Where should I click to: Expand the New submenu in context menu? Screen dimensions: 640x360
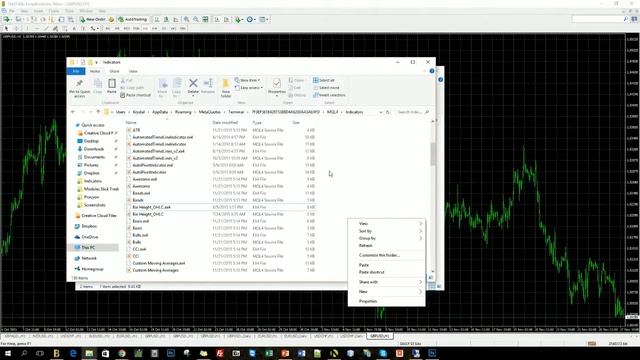(386, 291)
